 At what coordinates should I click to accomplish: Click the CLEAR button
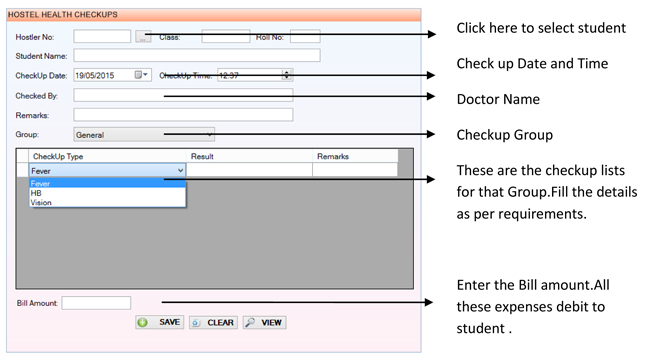214,323
